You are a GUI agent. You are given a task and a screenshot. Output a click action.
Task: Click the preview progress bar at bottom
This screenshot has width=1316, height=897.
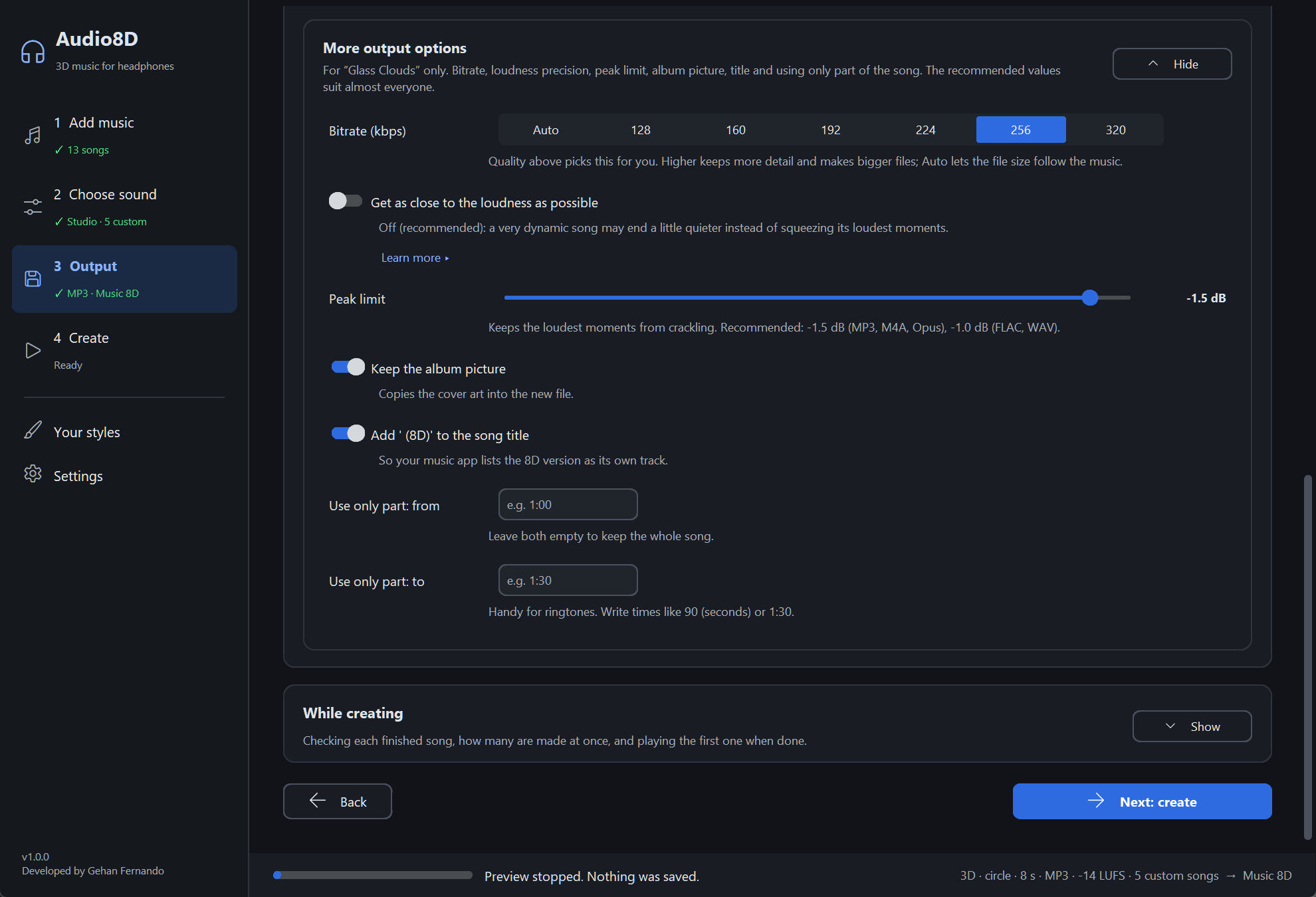(x=373, y=875)
